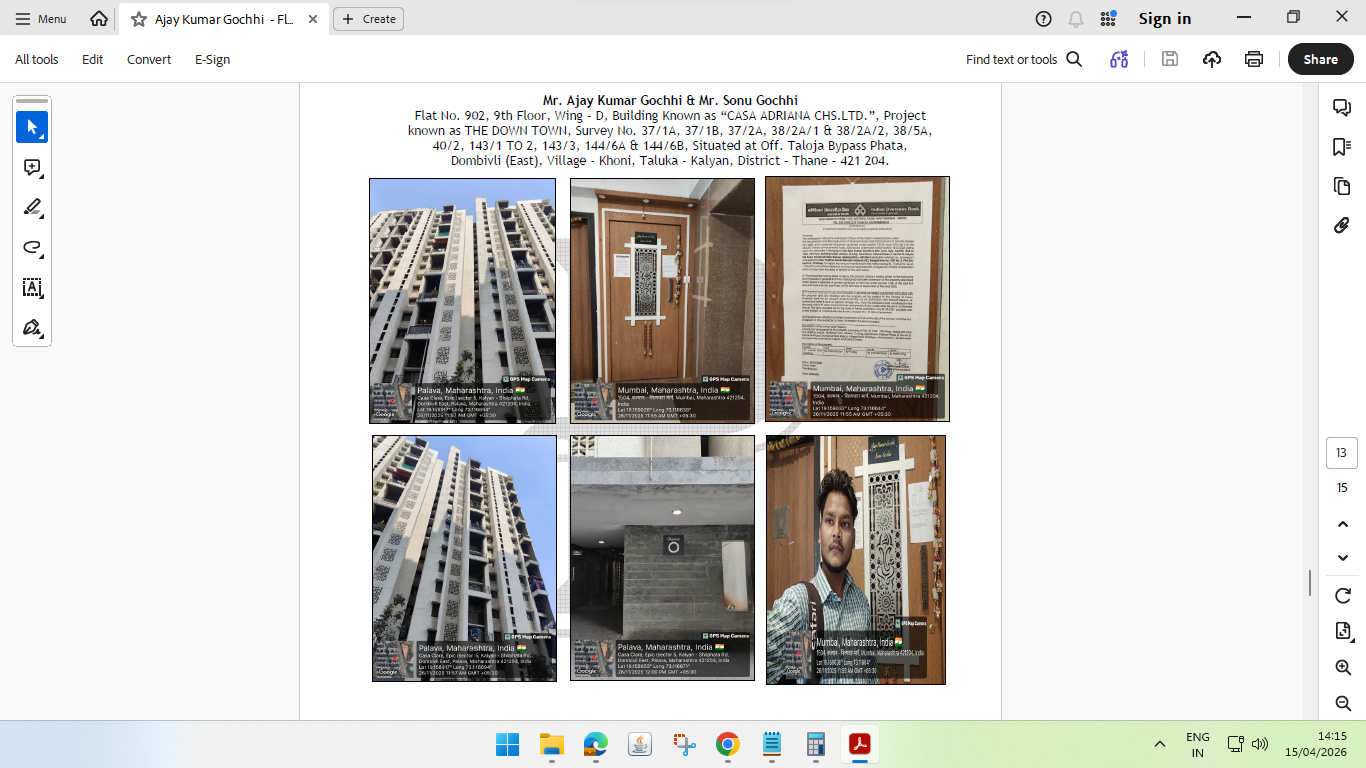Click the wooden flat door photo

(x=662, y=300)
